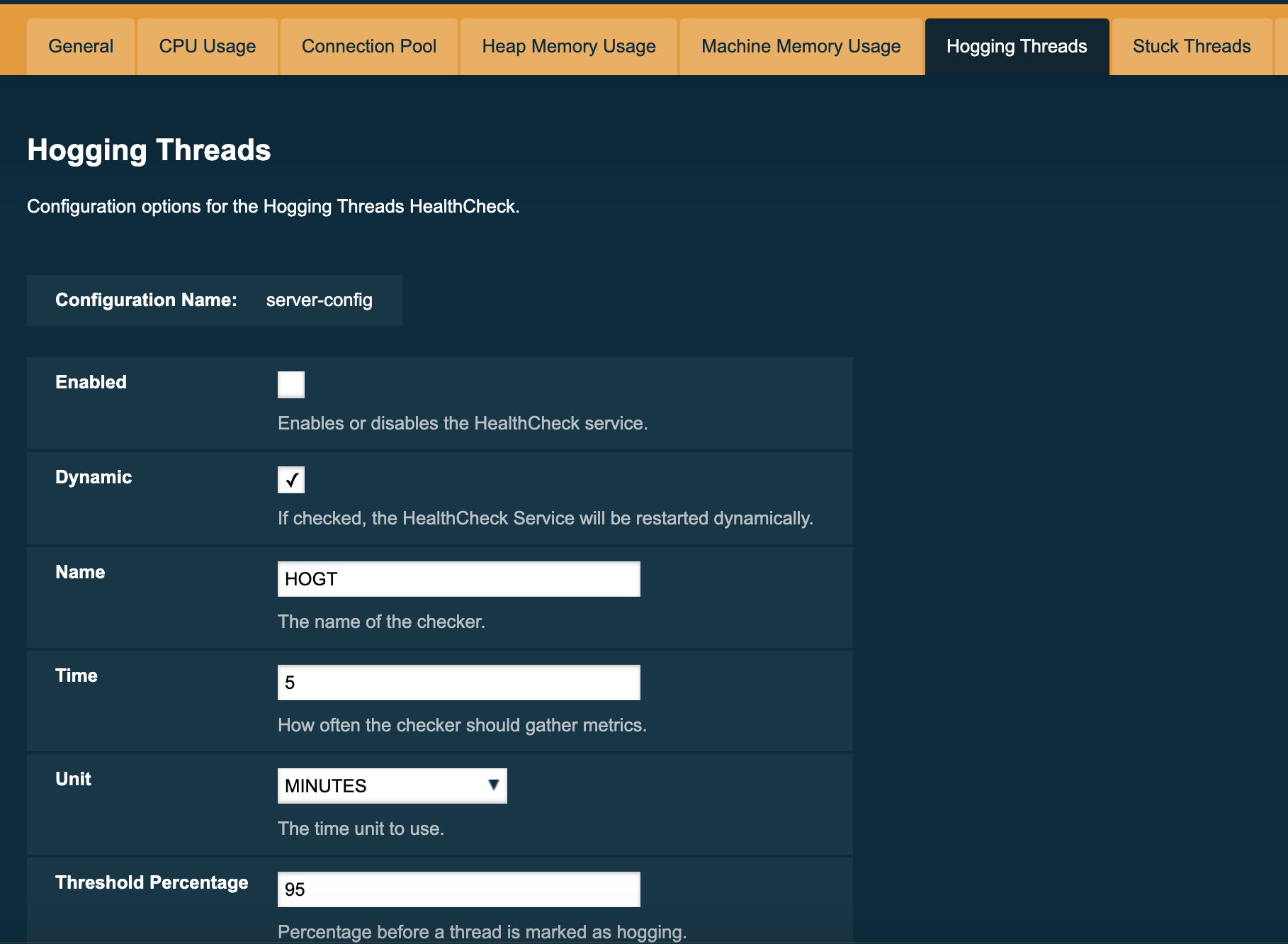Enable the HealthCheck service checkbox
Screen dimensions: 1288x944
(290, 384)
